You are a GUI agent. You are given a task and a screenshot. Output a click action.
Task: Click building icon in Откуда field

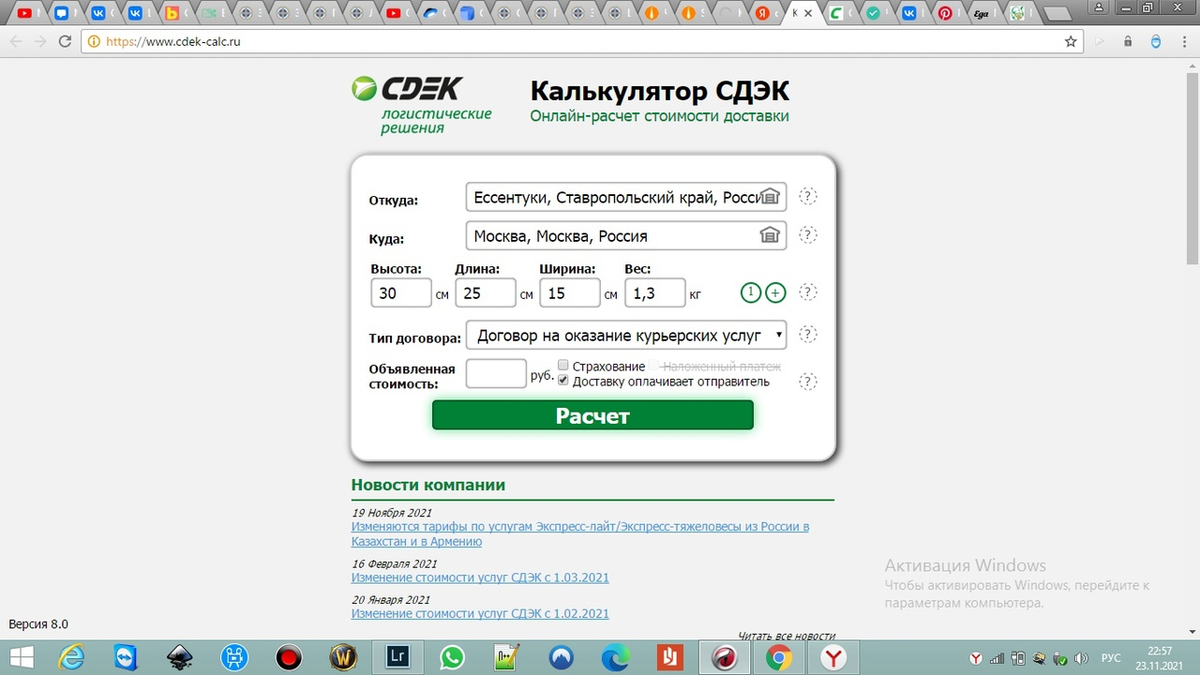click(770, 196)
